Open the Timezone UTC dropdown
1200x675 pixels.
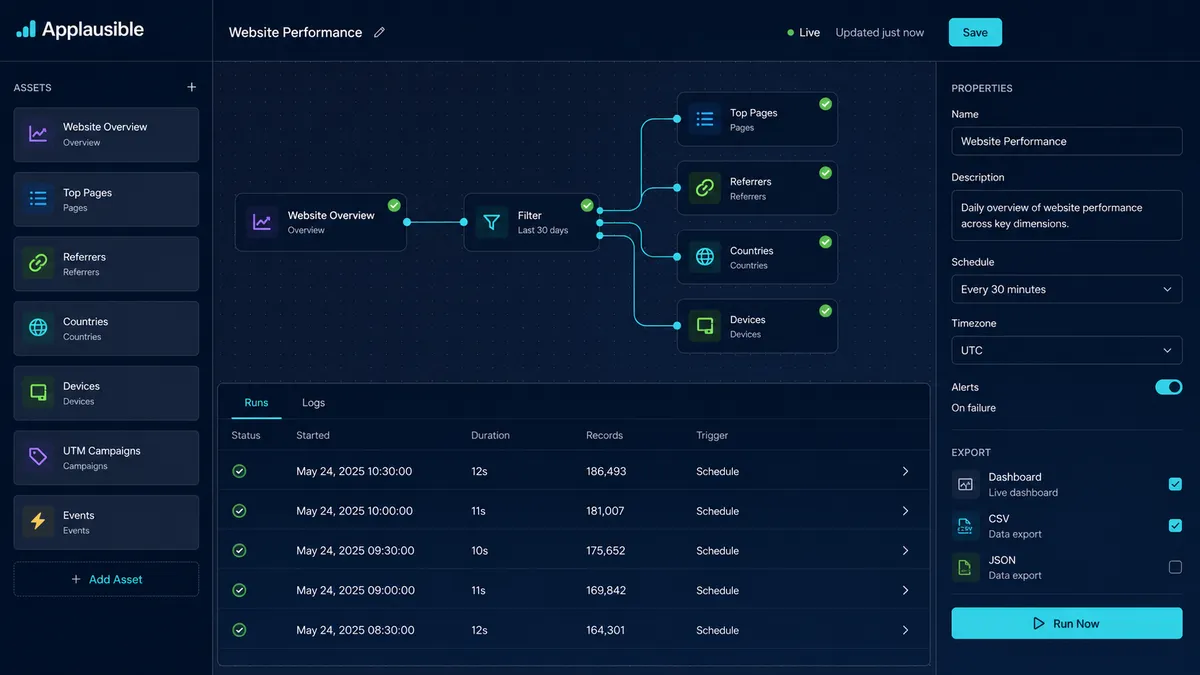[1067, 350]
